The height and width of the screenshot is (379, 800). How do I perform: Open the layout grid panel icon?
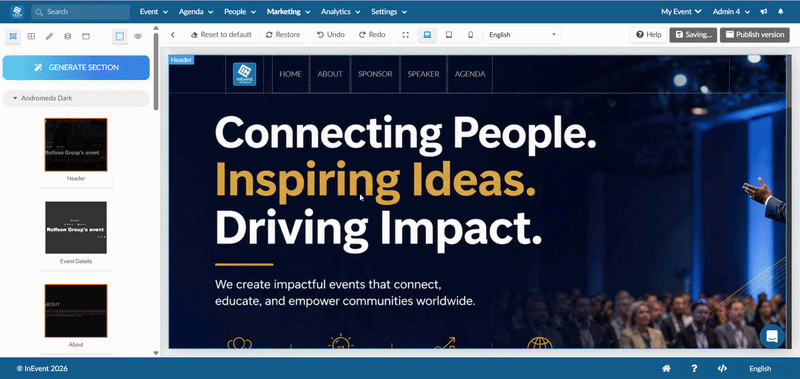pos(31,36)
